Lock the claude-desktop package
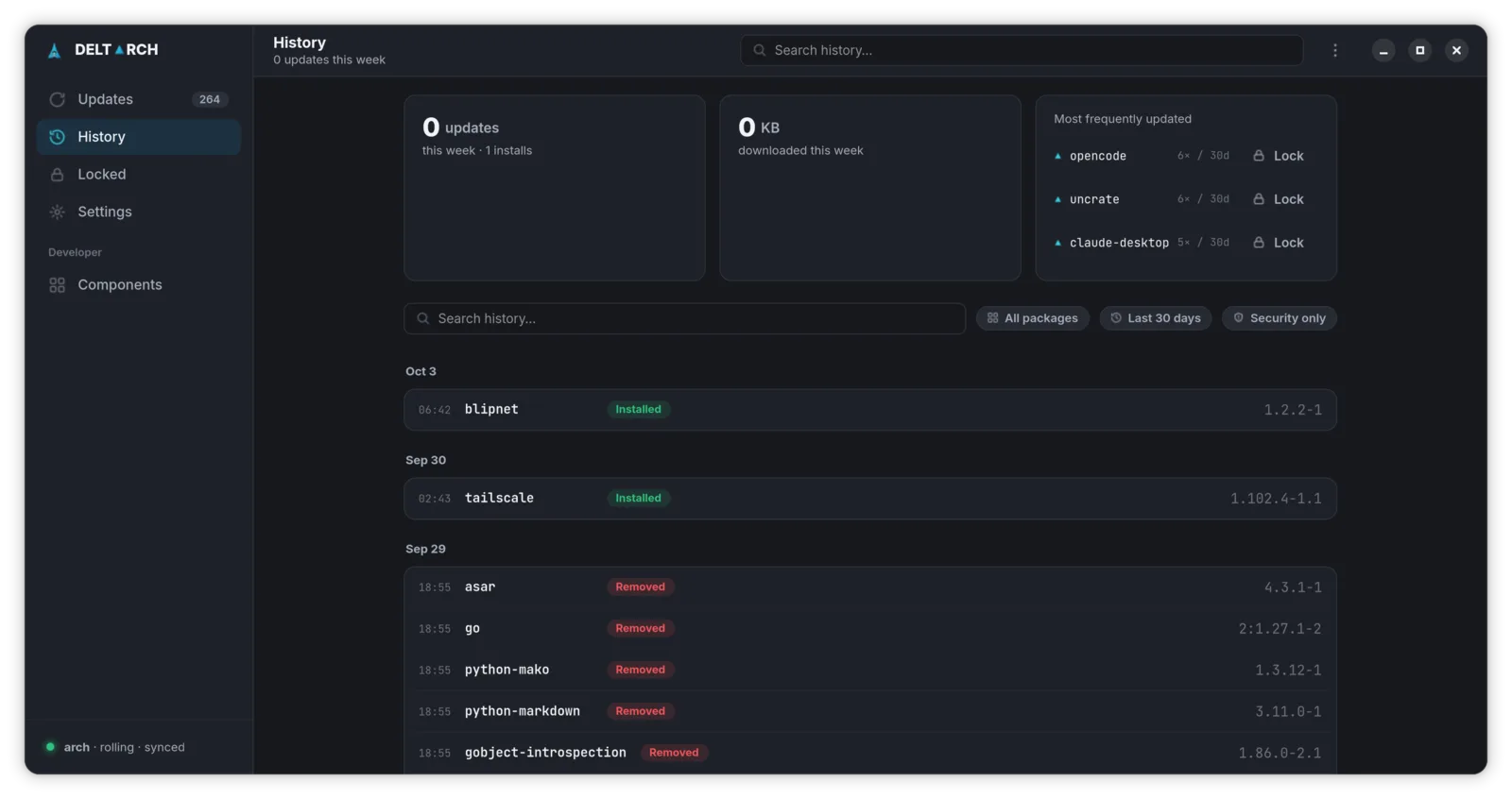Viewport: 1512px width, 799px height. point(1279,243)
